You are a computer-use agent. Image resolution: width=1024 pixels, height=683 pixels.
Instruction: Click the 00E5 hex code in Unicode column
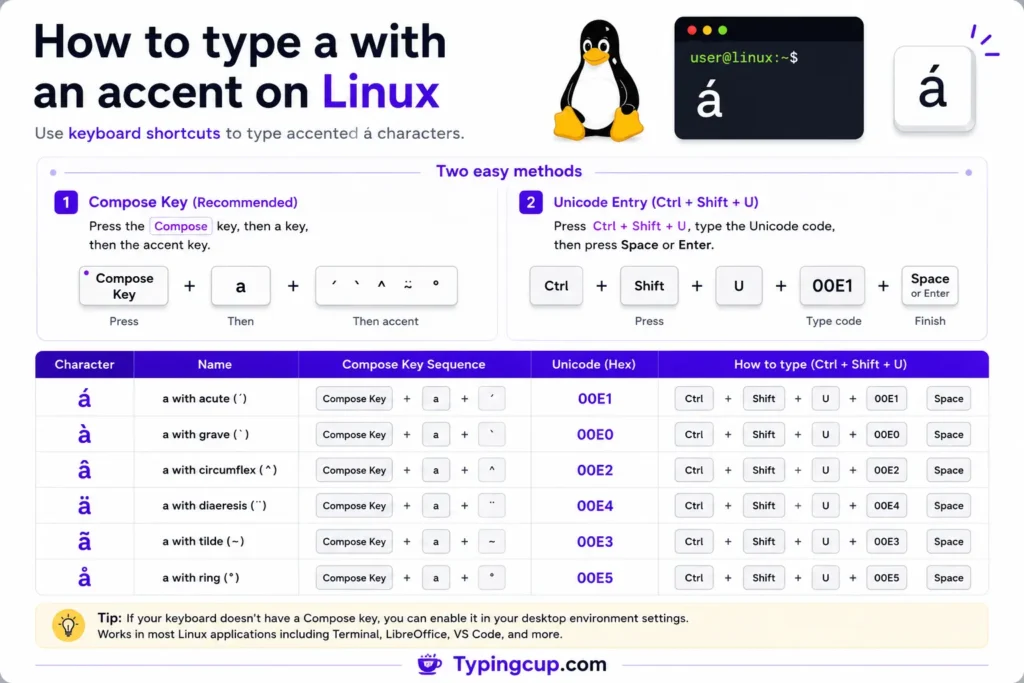pyautogui.click(x=595, y=578)
